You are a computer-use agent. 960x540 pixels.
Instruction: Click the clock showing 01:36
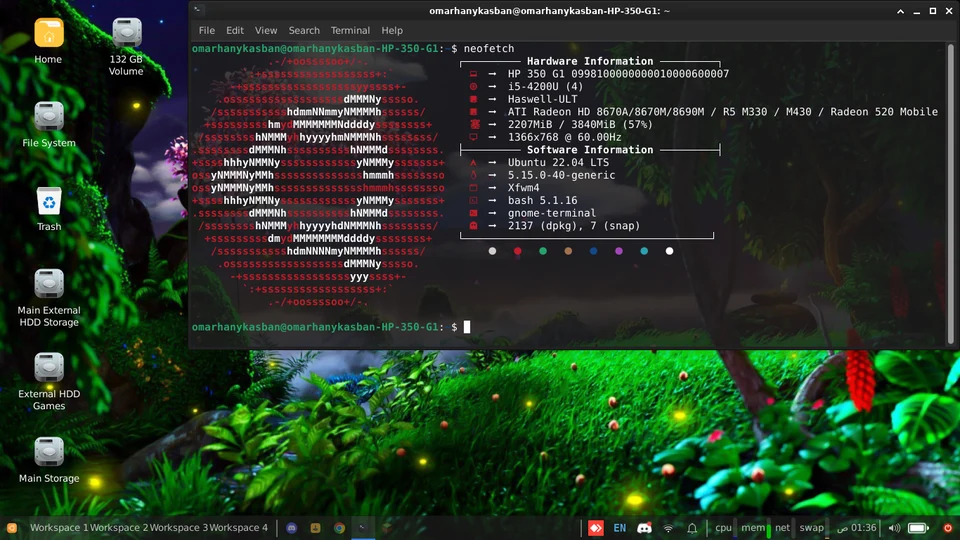[857, 528]
